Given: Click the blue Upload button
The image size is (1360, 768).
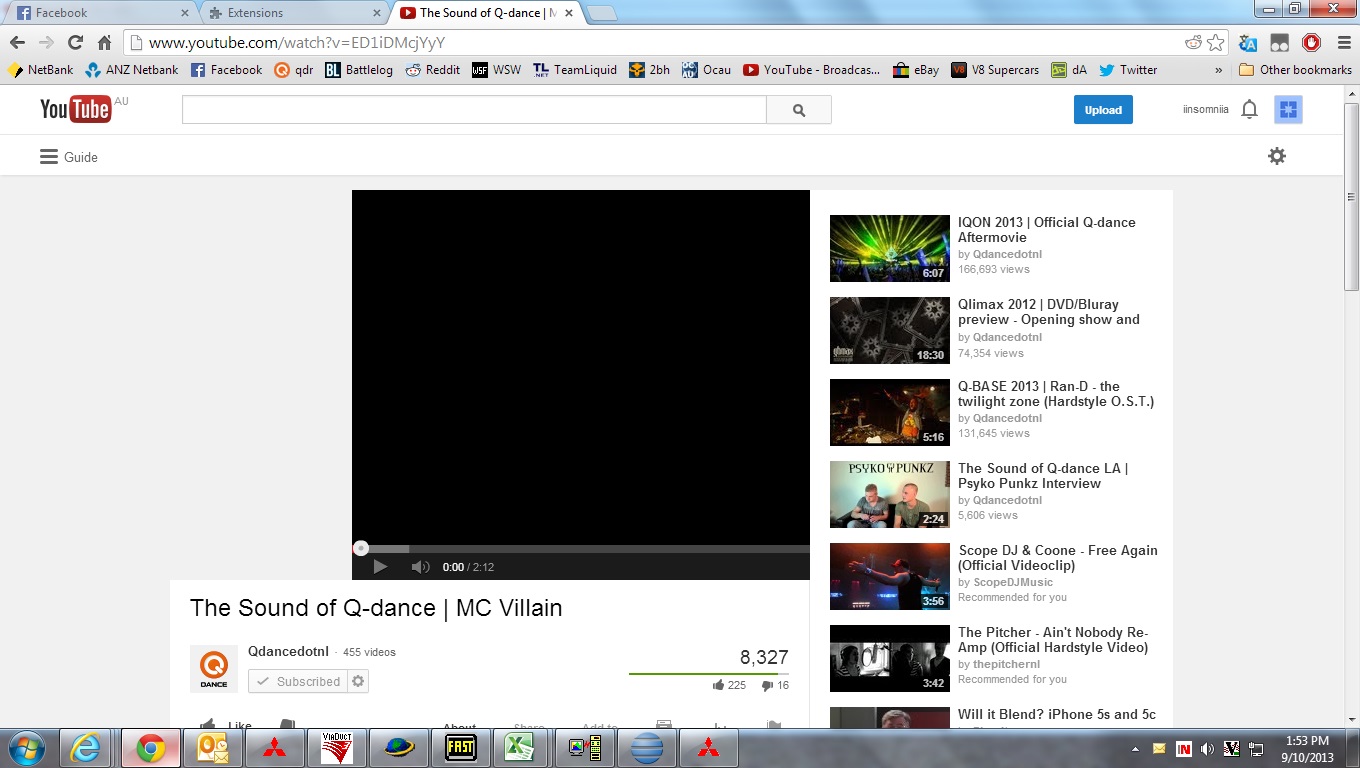Looking at the screenshot, I should 1103,110.
